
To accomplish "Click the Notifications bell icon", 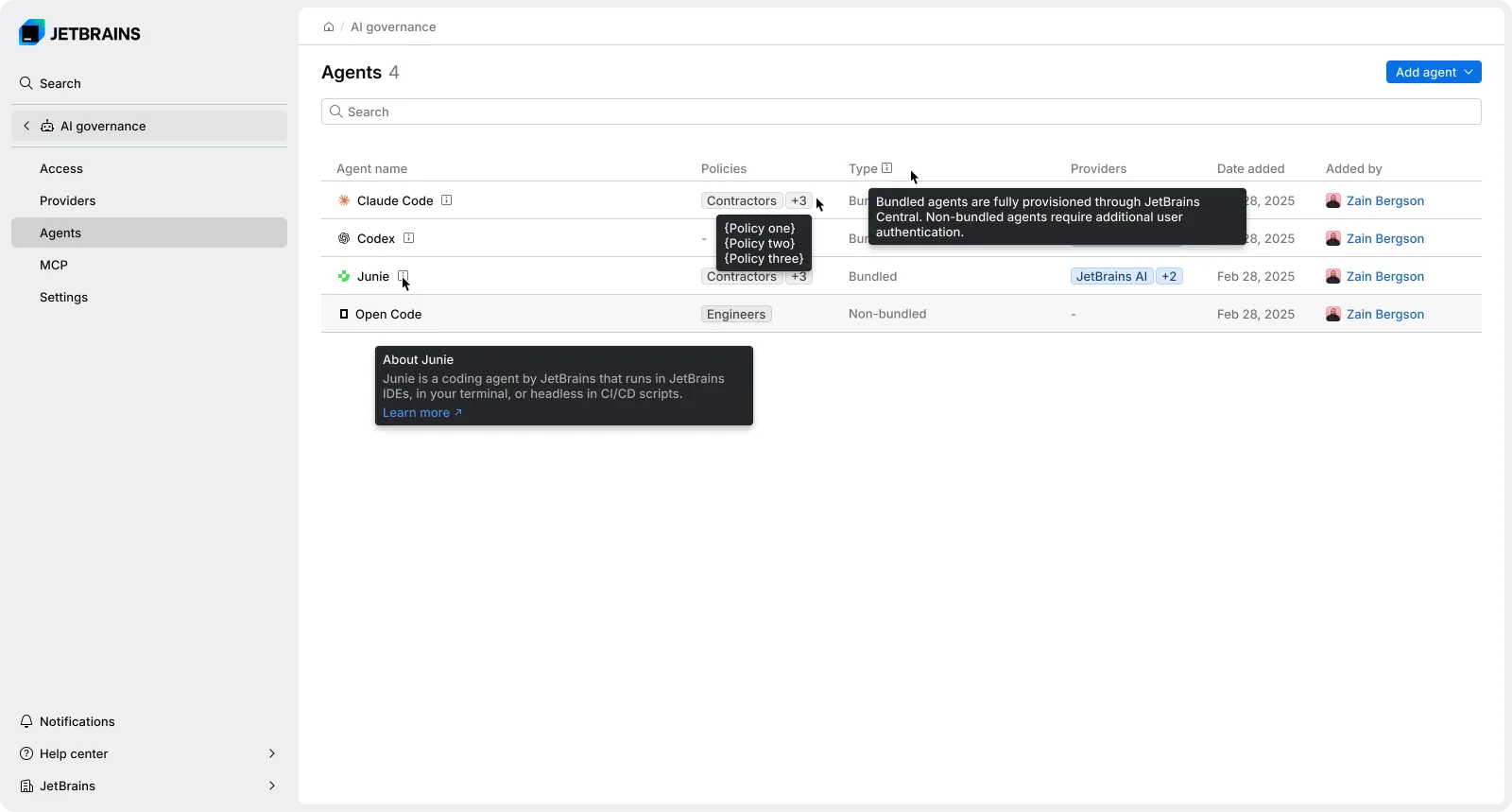I will click(26, 721).
